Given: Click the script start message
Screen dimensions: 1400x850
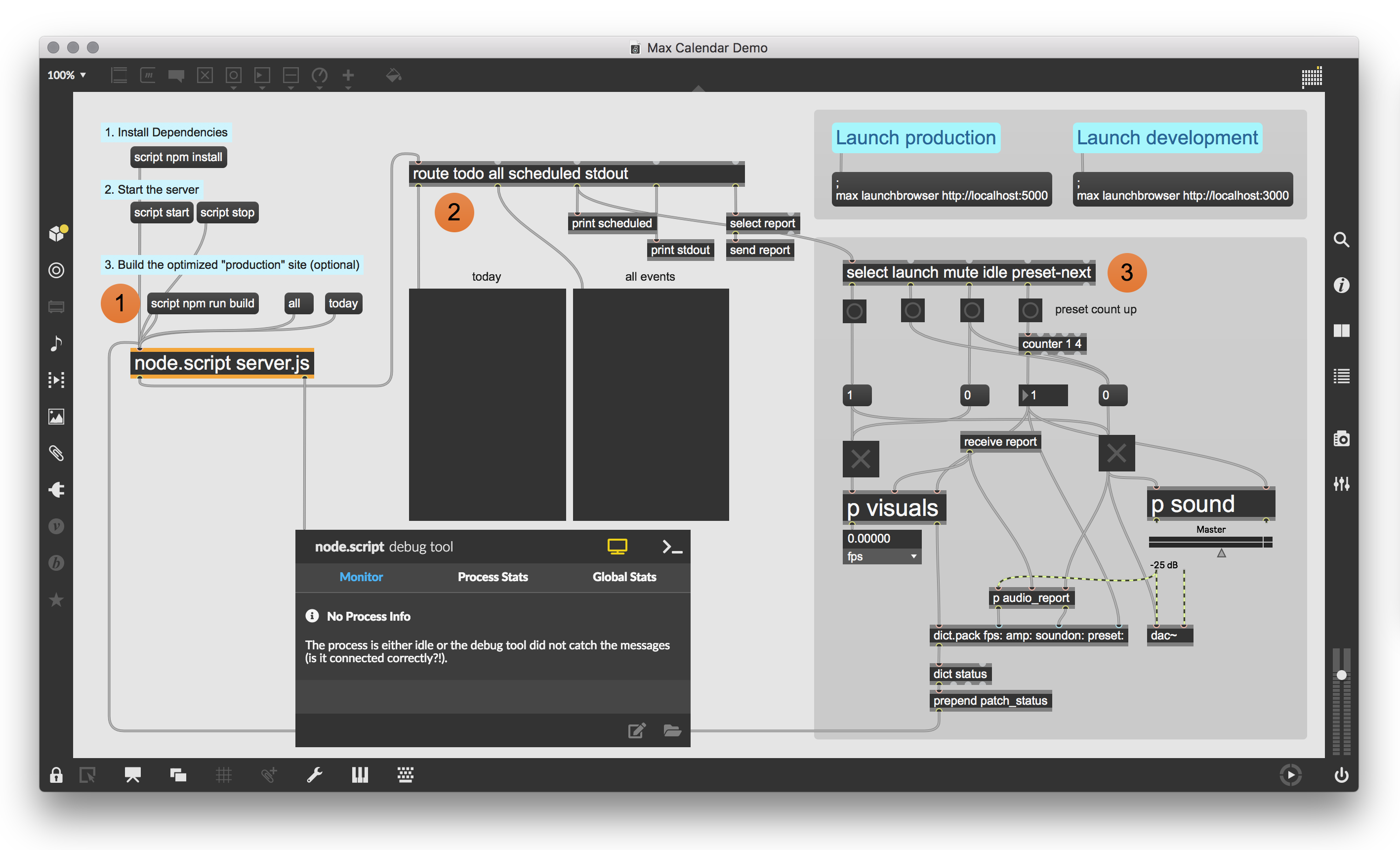Looking at the screenshot, I should [162, 212].
